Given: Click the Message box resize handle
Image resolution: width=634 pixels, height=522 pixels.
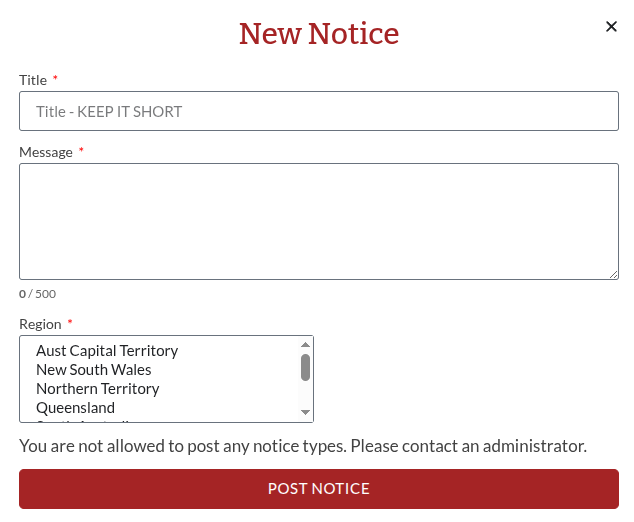Looking at the screenshot, I should tap(613, 274).
